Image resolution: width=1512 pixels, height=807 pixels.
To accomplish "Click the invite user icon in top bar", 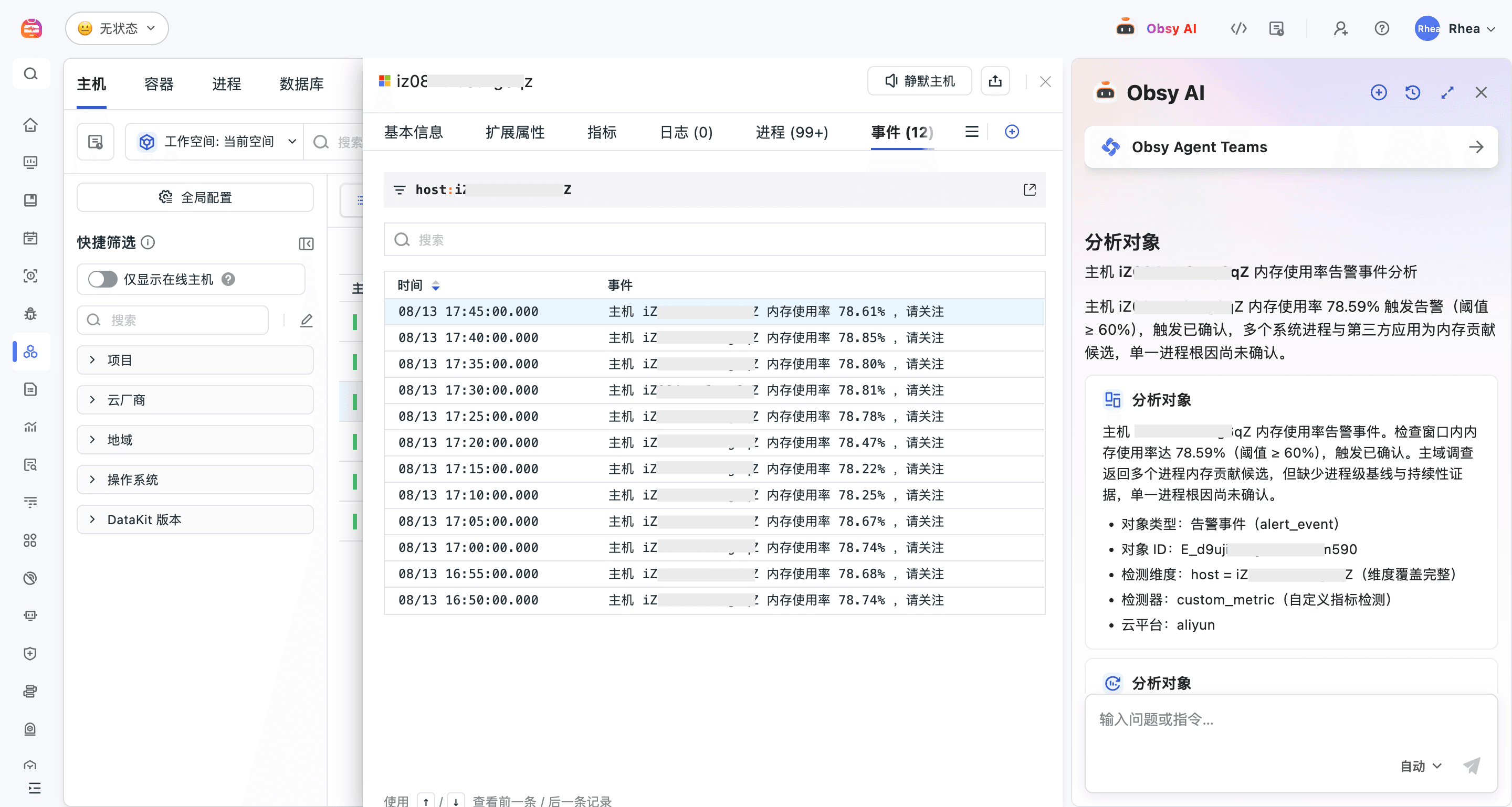I will point(1340,29).
